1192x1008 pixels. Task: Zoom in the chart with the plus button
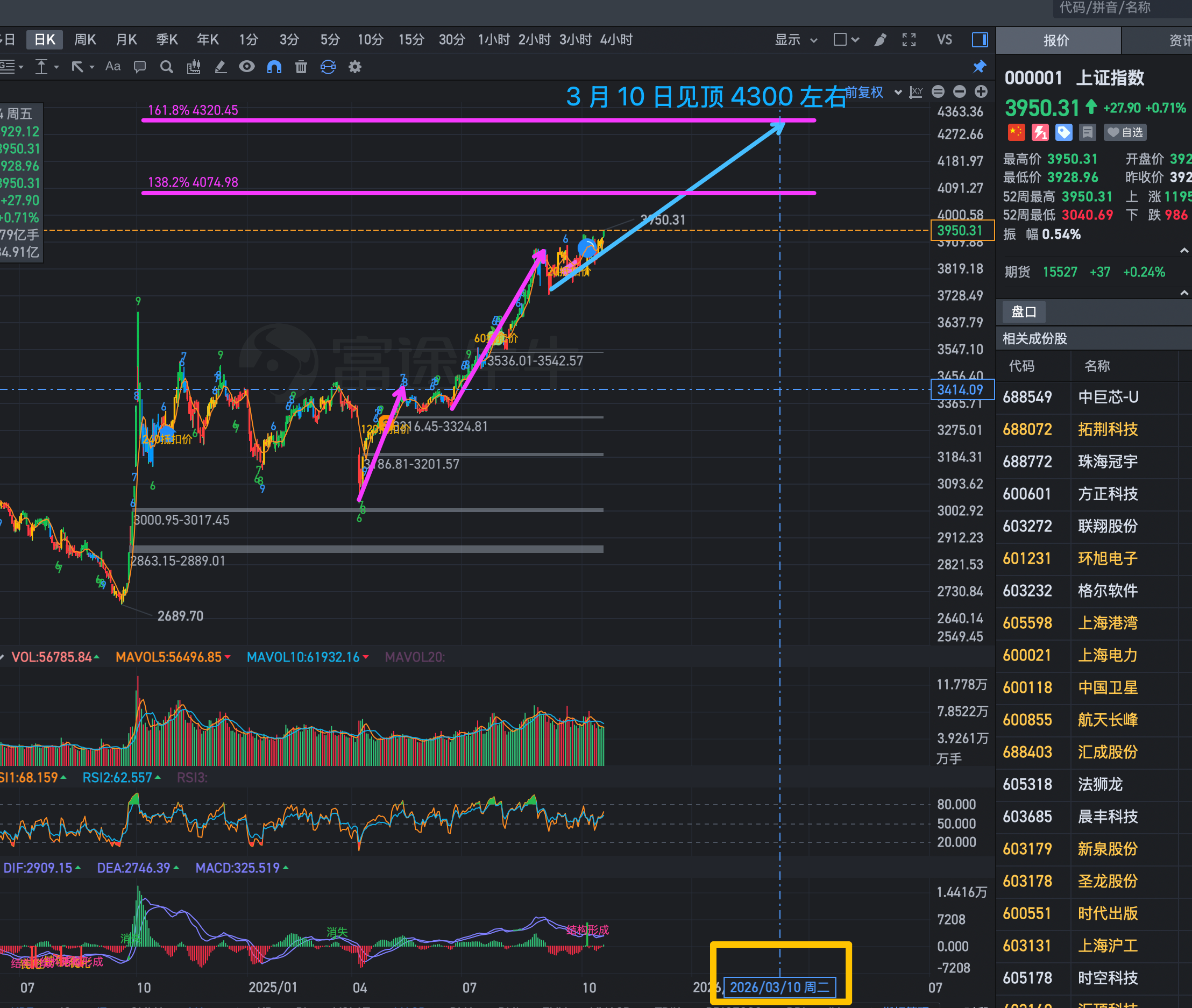(x=981, y=91)
